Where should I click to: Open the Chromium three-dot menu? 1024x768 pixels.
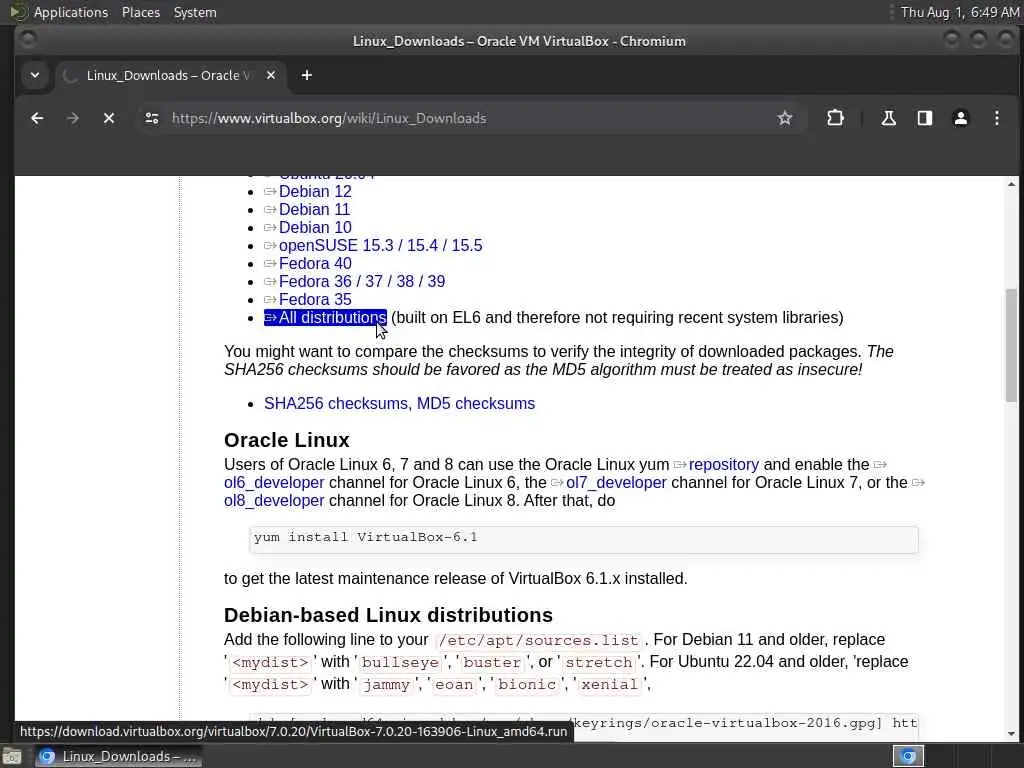(x=997, y=118)
